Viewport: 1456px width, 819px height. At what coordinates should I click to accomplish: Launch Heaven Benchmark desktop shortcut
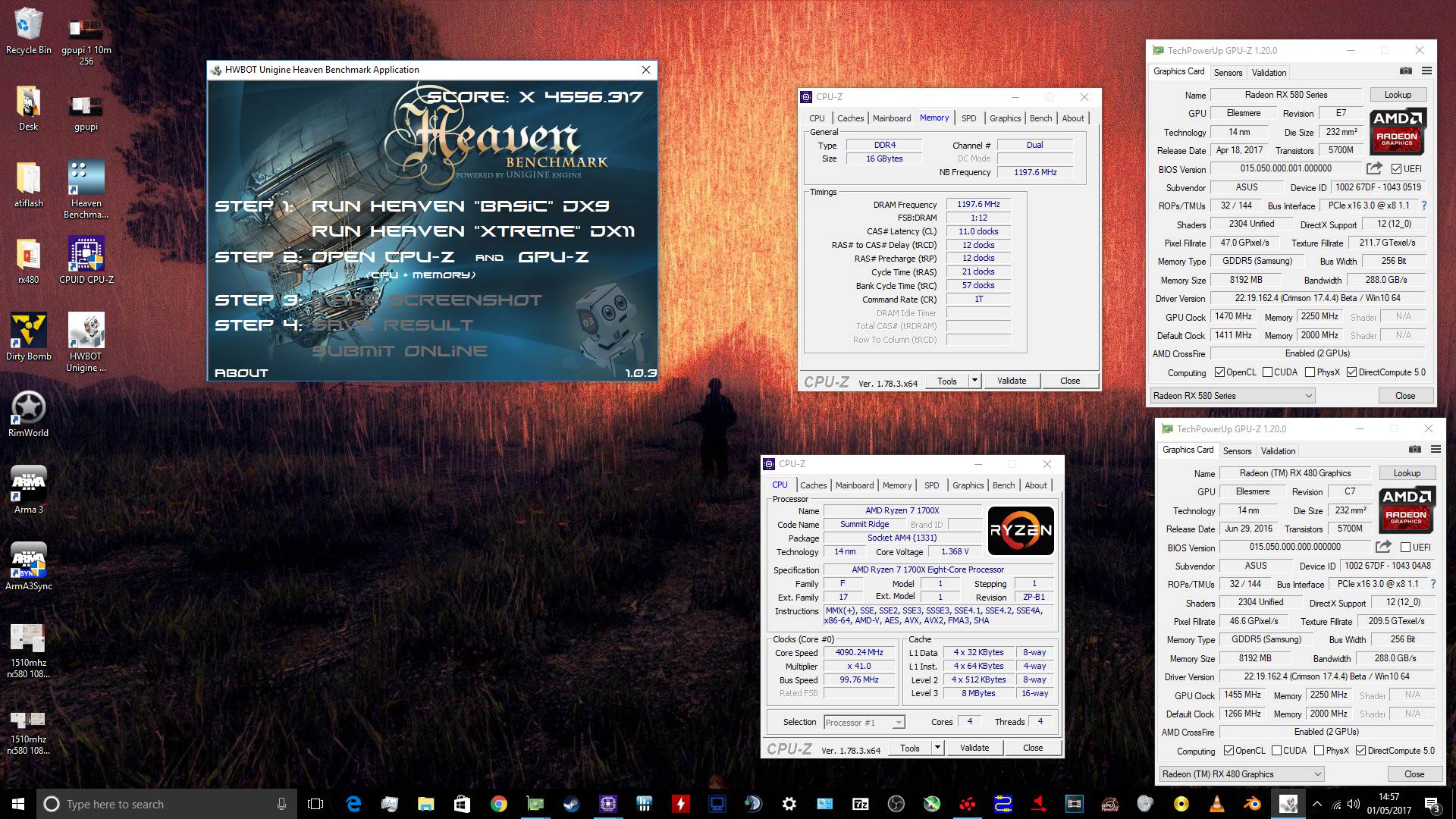(x=86, y=190)
